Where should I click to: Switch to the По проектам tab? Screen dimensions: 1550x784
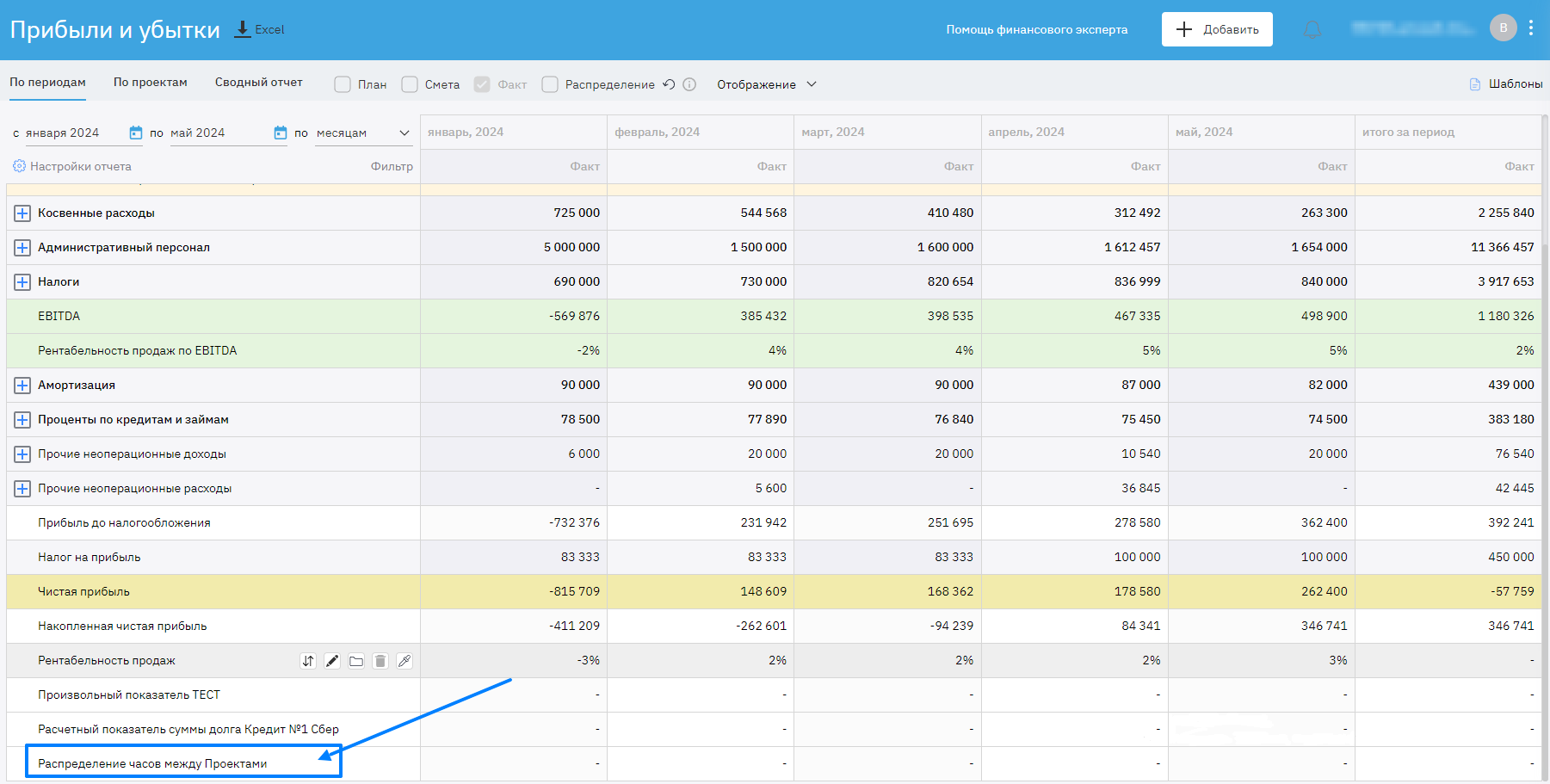pos(151,83)
